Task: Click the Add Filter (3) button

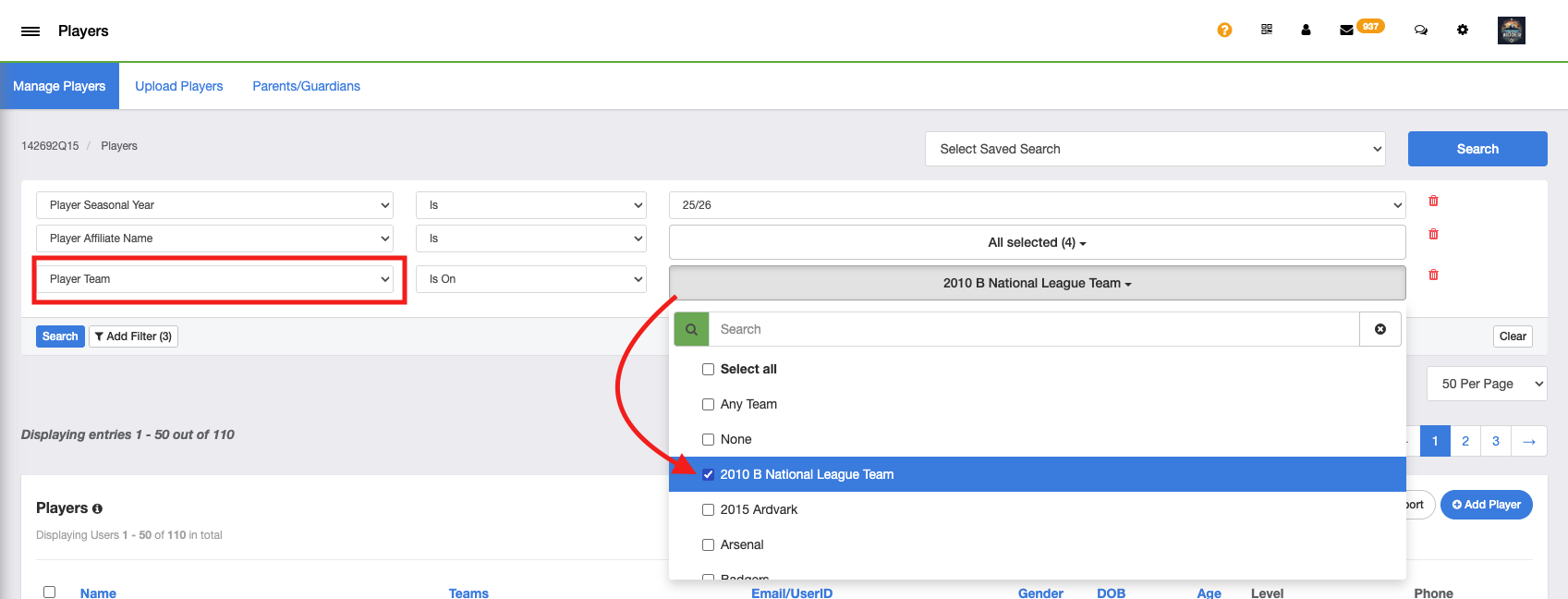Action: (x=133, y=336)
